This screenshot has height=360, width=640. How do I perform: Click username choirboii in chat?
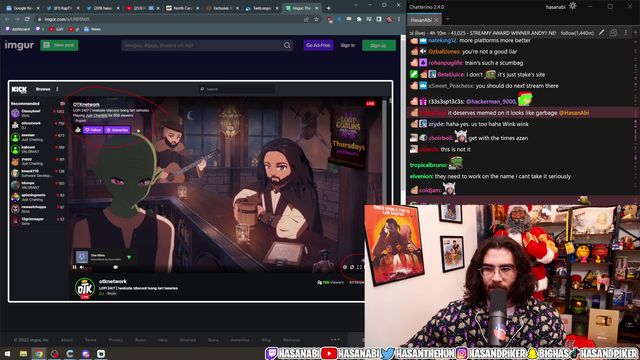click(x=440, y=138)
